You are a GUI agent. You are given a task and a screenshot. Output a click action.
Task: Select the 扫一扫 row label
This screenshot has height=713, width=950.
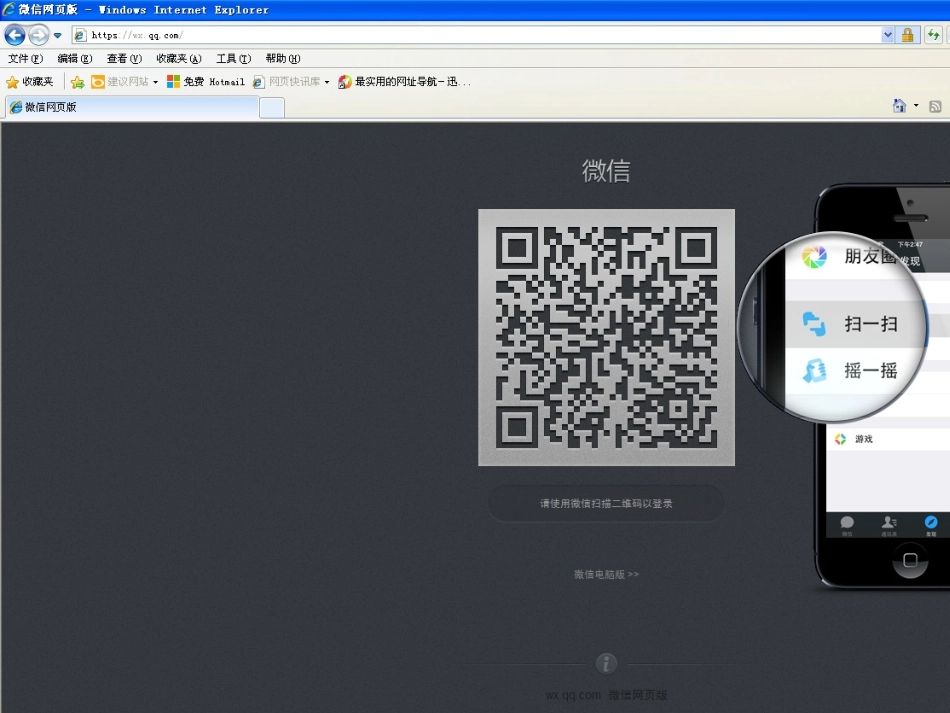click(871, 324)
